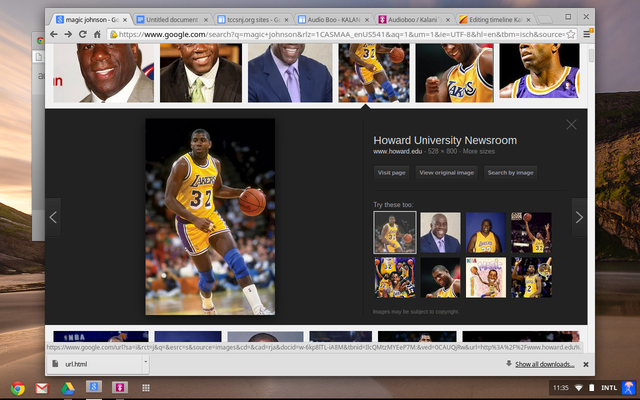Go forward with the browser forward arrow
The width and height of the screenshot is (640, 400).
(x=68, y=34)
